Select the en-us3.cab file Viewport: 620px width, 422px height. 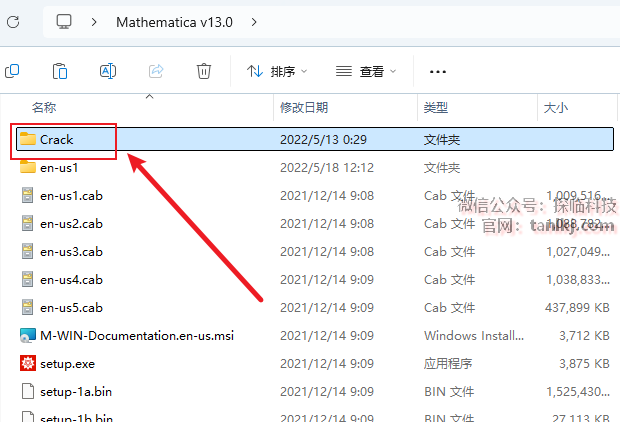pyautogui.click(x=71, y=251)
